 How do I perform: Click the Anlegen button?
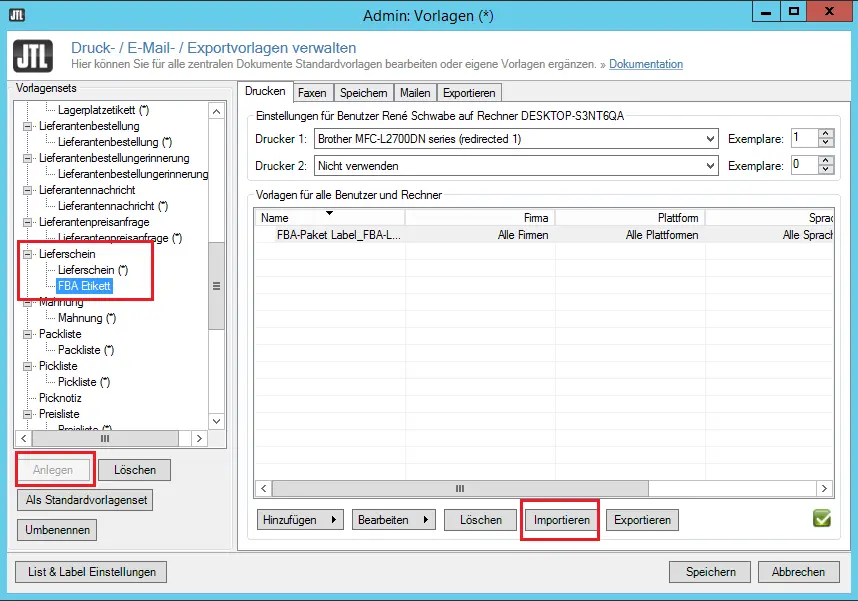tap(53, 470)
